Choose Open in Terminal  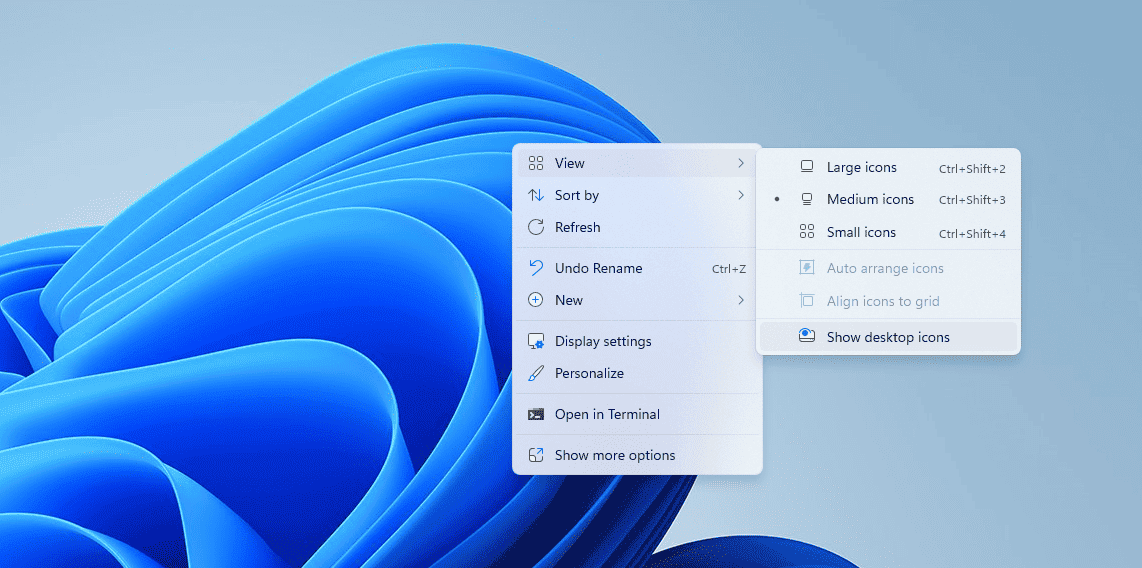click(x=637, y=414)
